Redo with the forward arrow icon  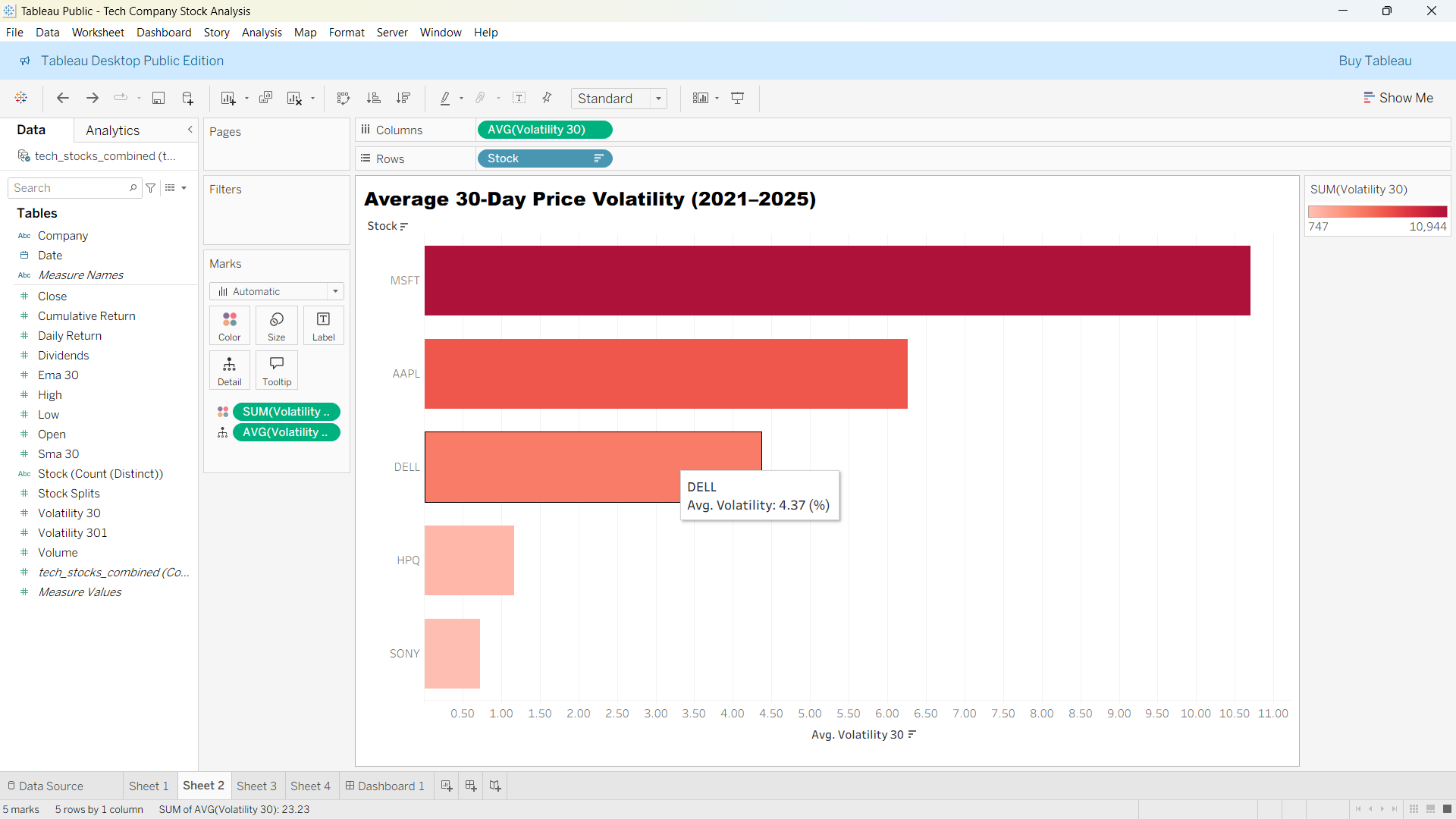(93, 98)
